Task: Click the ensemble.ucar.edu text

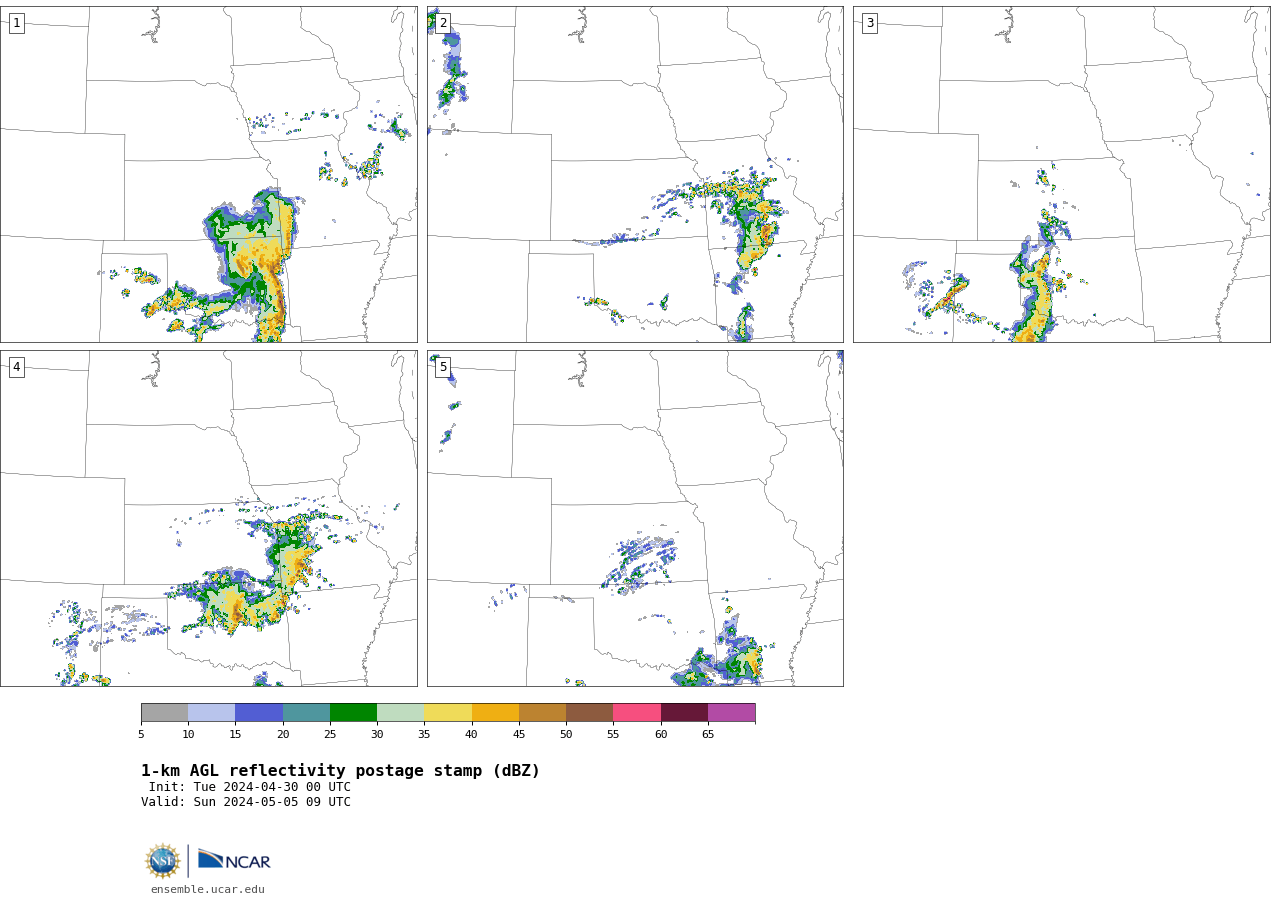Action: [208, 889]
